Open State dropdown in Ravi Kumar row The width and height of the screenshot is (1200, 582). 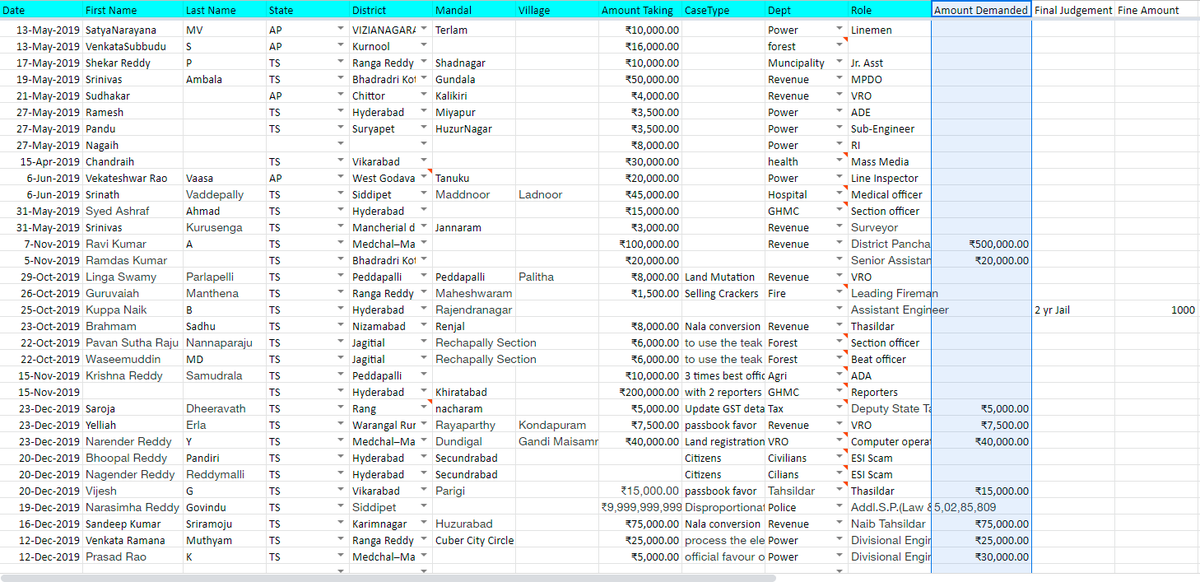[341, 244]
